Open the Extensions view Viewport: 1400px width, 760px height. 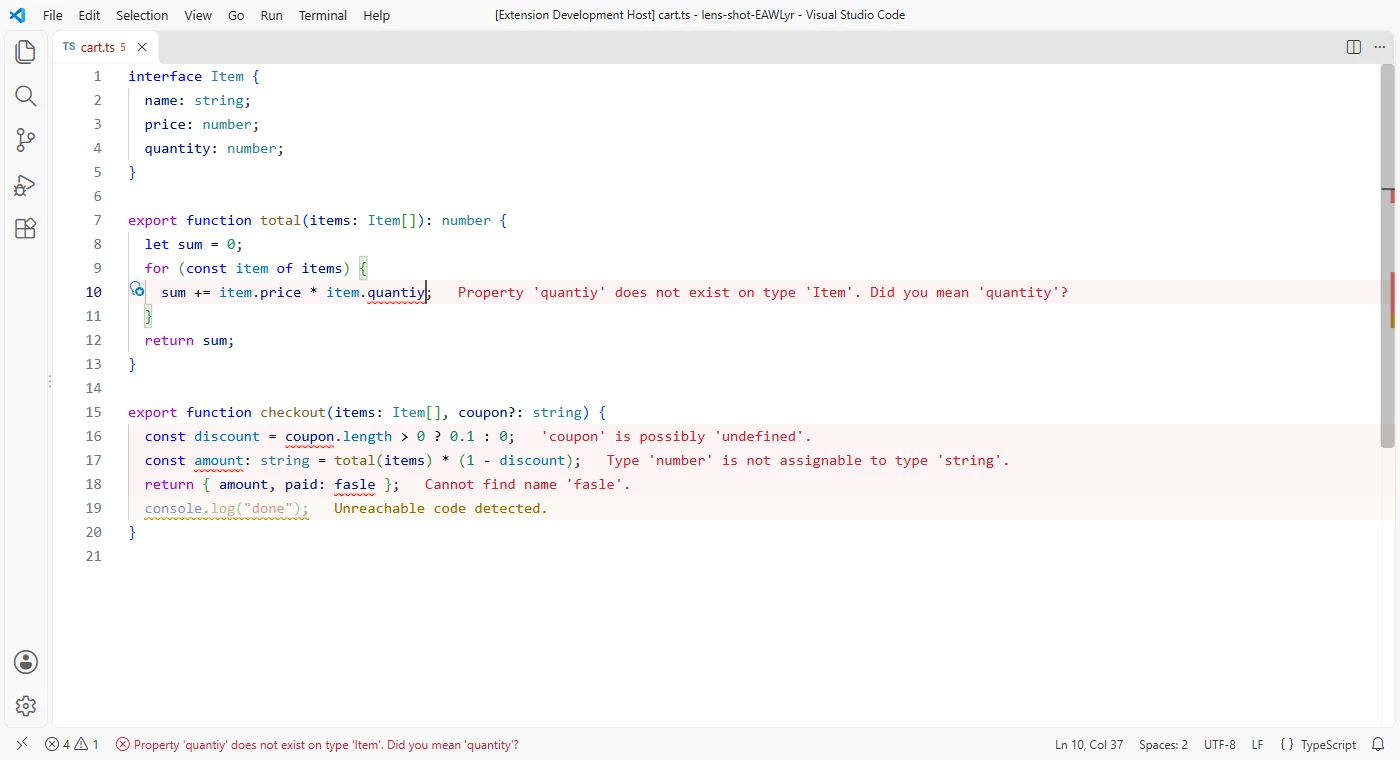pos(26,229)
